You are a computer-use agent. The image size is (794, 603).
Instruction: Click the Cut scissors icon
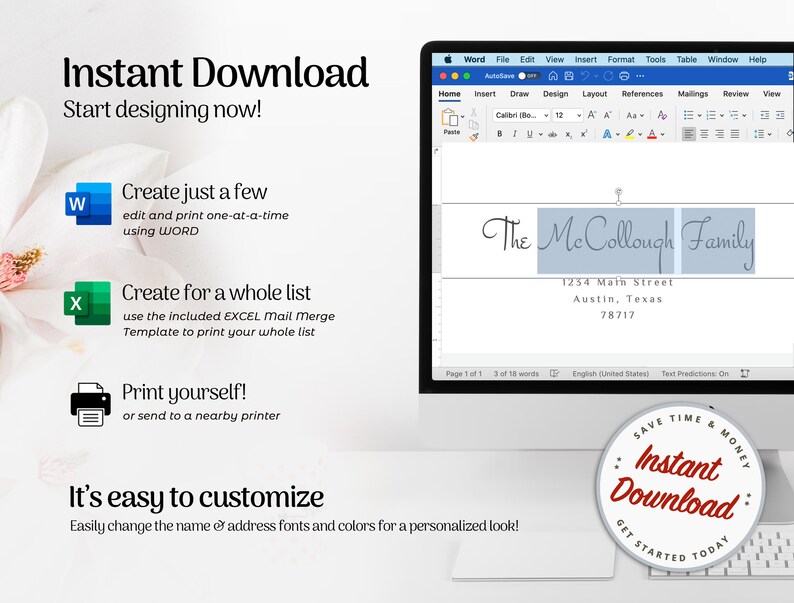[473, 112]
